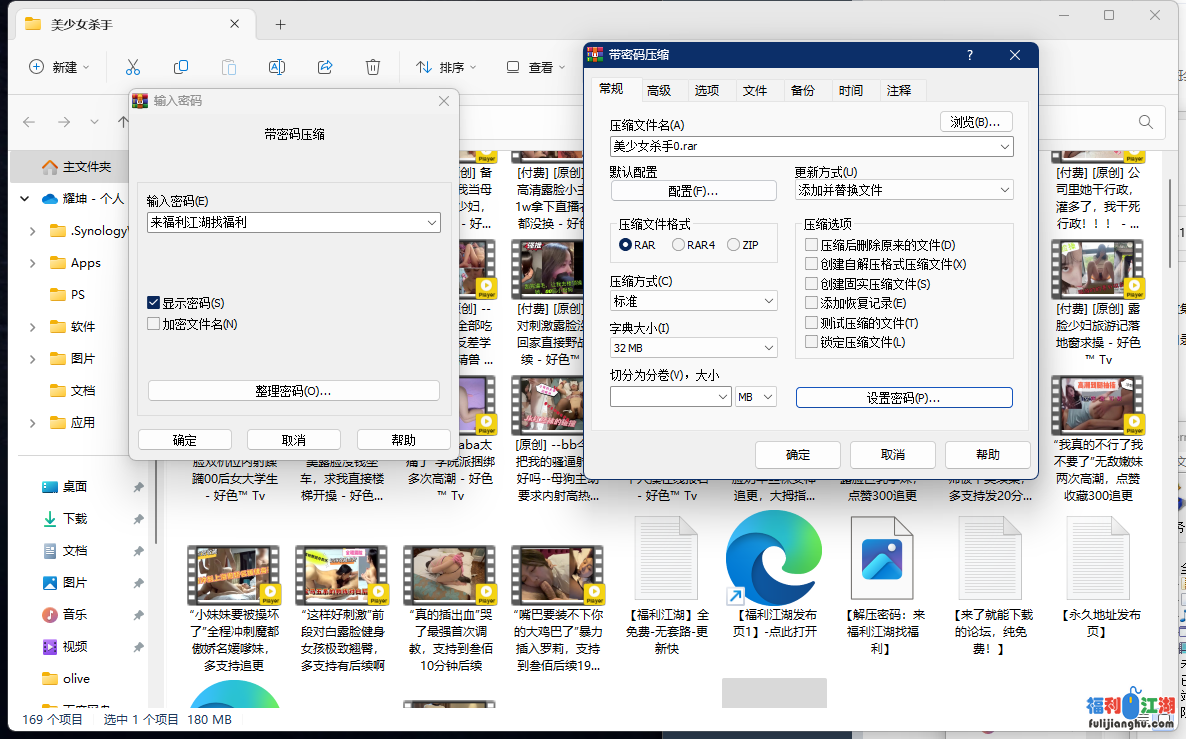Click the 浏览(B) button

point(974,121)
